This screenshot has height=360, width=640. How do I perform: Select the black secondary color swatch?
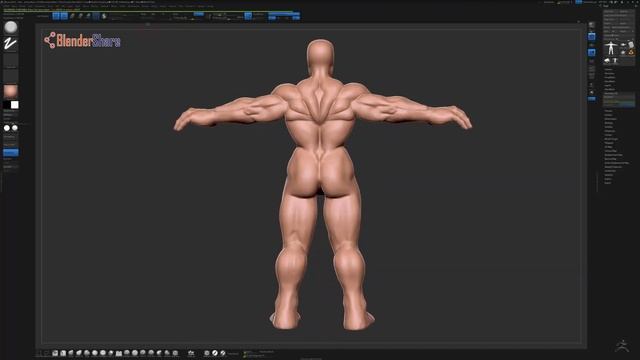[7, 105]
